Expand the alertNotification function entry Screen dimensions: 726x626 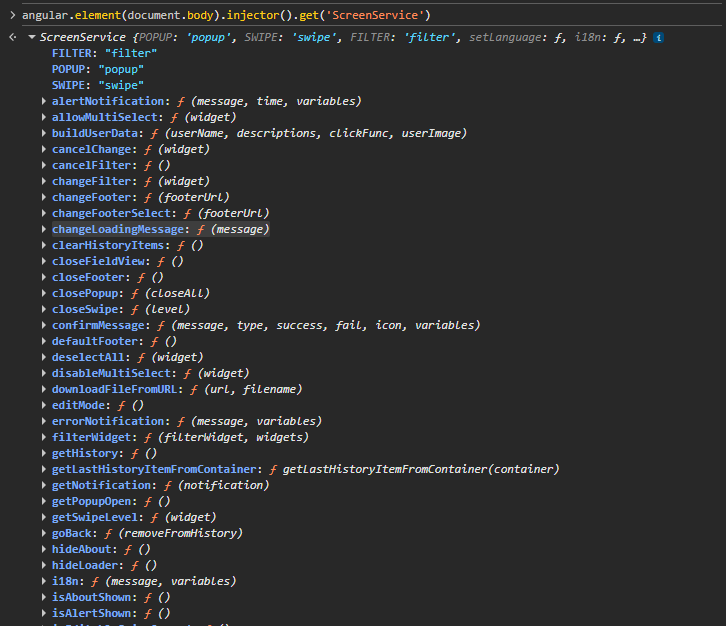click(x=44, y=101)
